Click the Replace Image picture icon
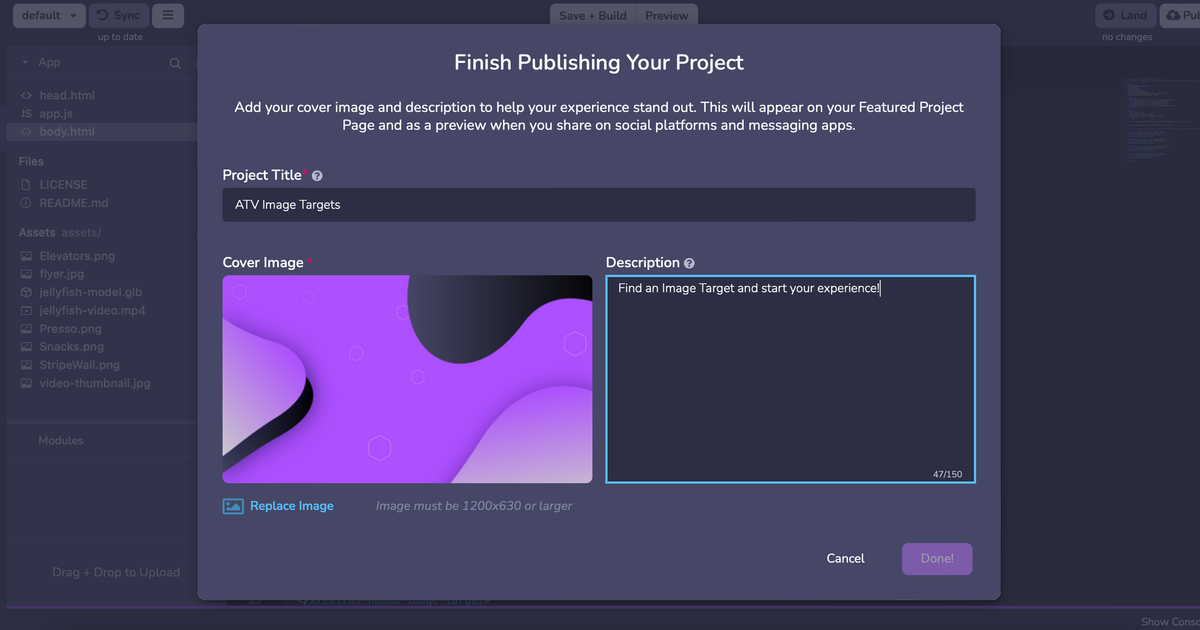The height and width of the screenshot is (630, 1200). tap(233, 506)
